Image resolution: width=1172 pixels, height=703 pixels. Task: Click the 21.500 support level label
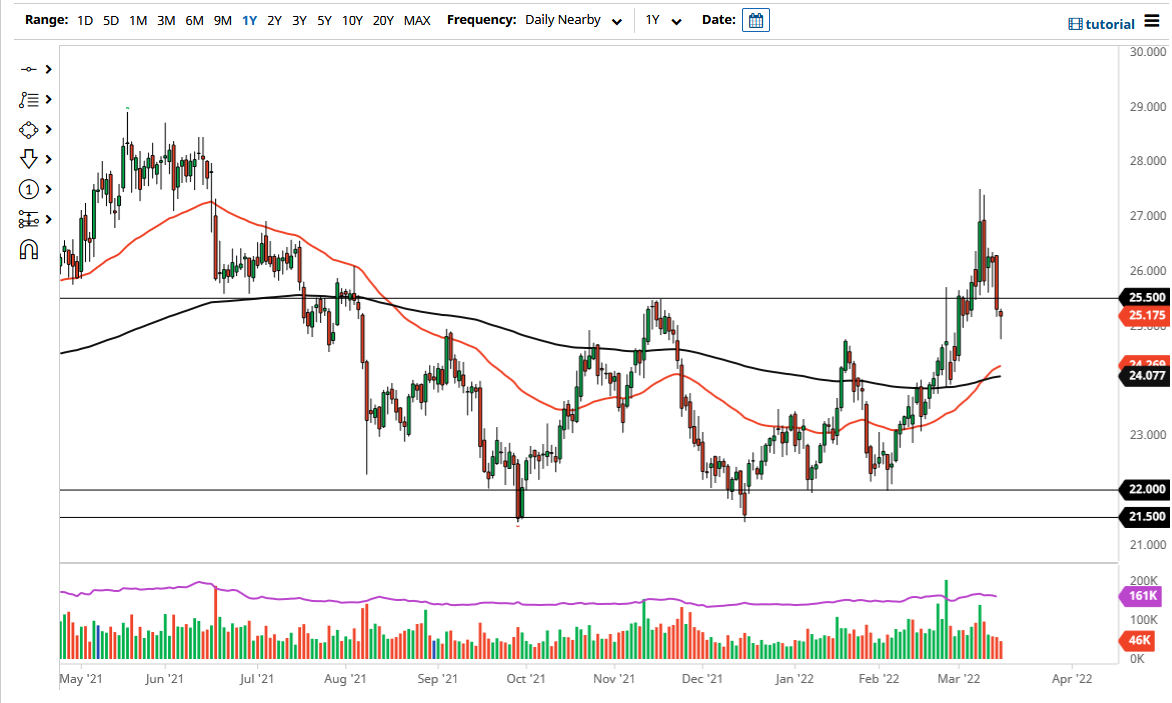pos(1144,517)
